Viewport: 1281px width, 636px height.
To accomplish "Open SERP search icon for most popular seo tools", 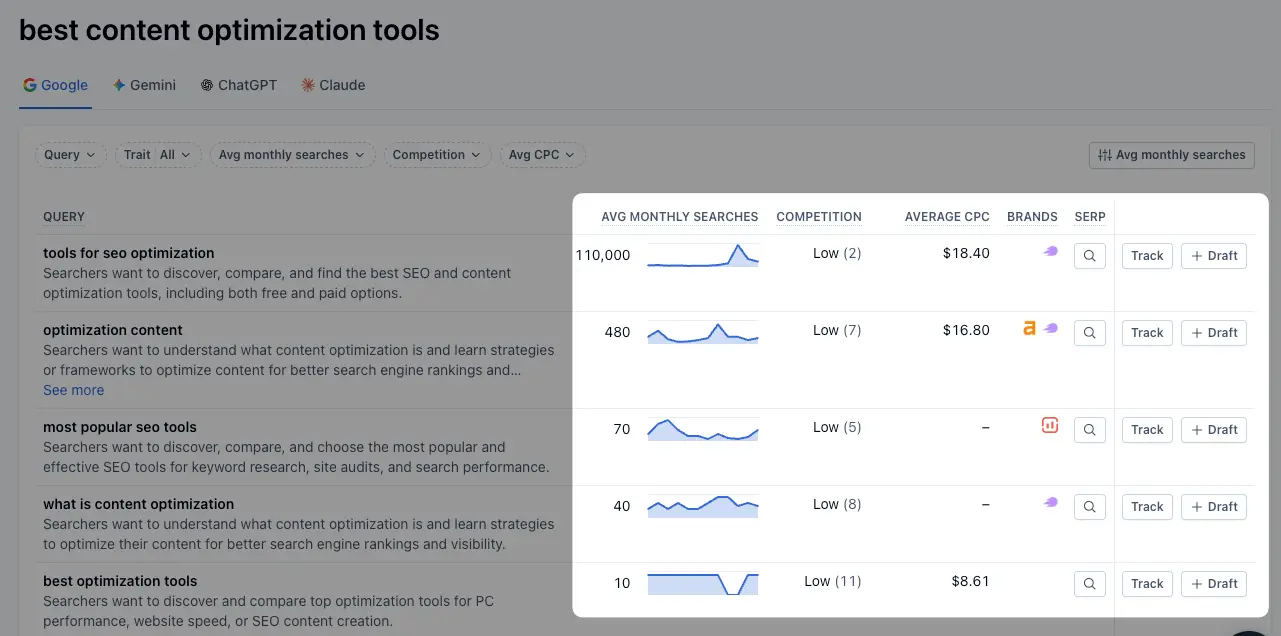I will (1090, 430).
